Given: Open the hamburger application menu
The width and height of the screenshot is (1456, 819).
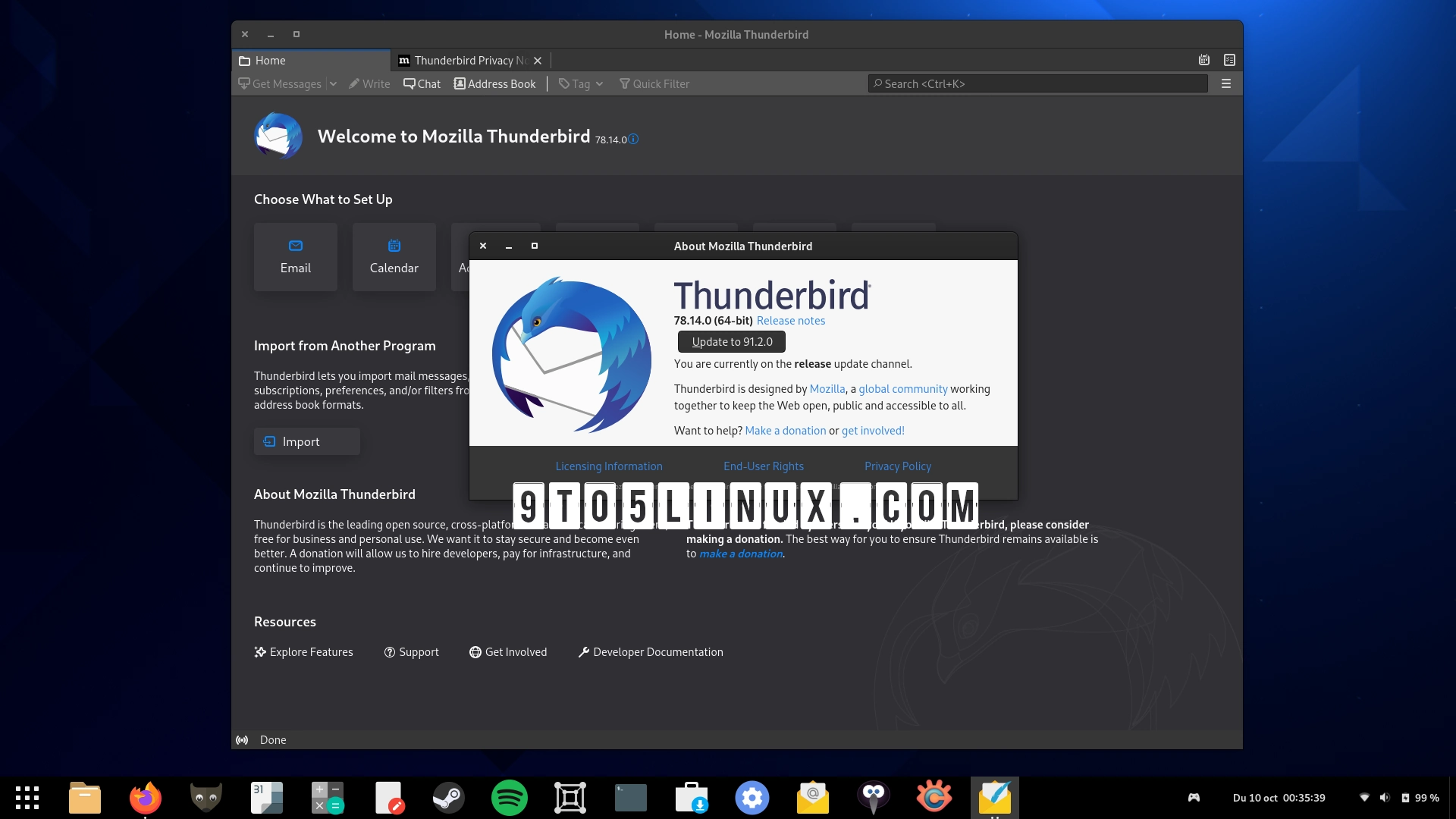Looking at the screenshot, I should [x=1226, y=83].
